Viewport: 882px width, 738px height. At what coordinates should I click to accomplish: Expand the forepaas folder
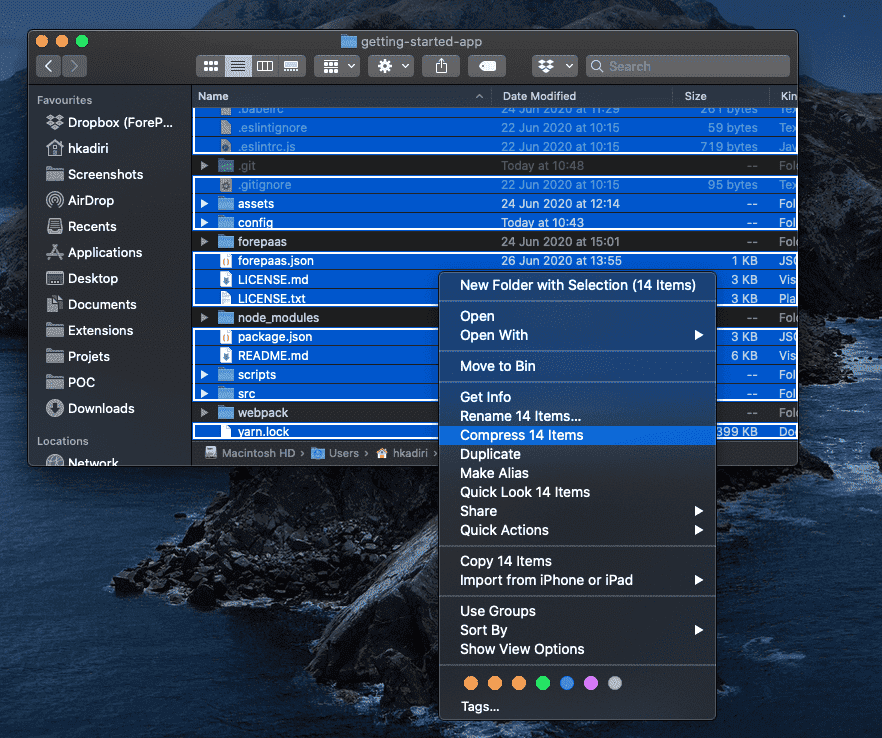(x=205, y=241)
